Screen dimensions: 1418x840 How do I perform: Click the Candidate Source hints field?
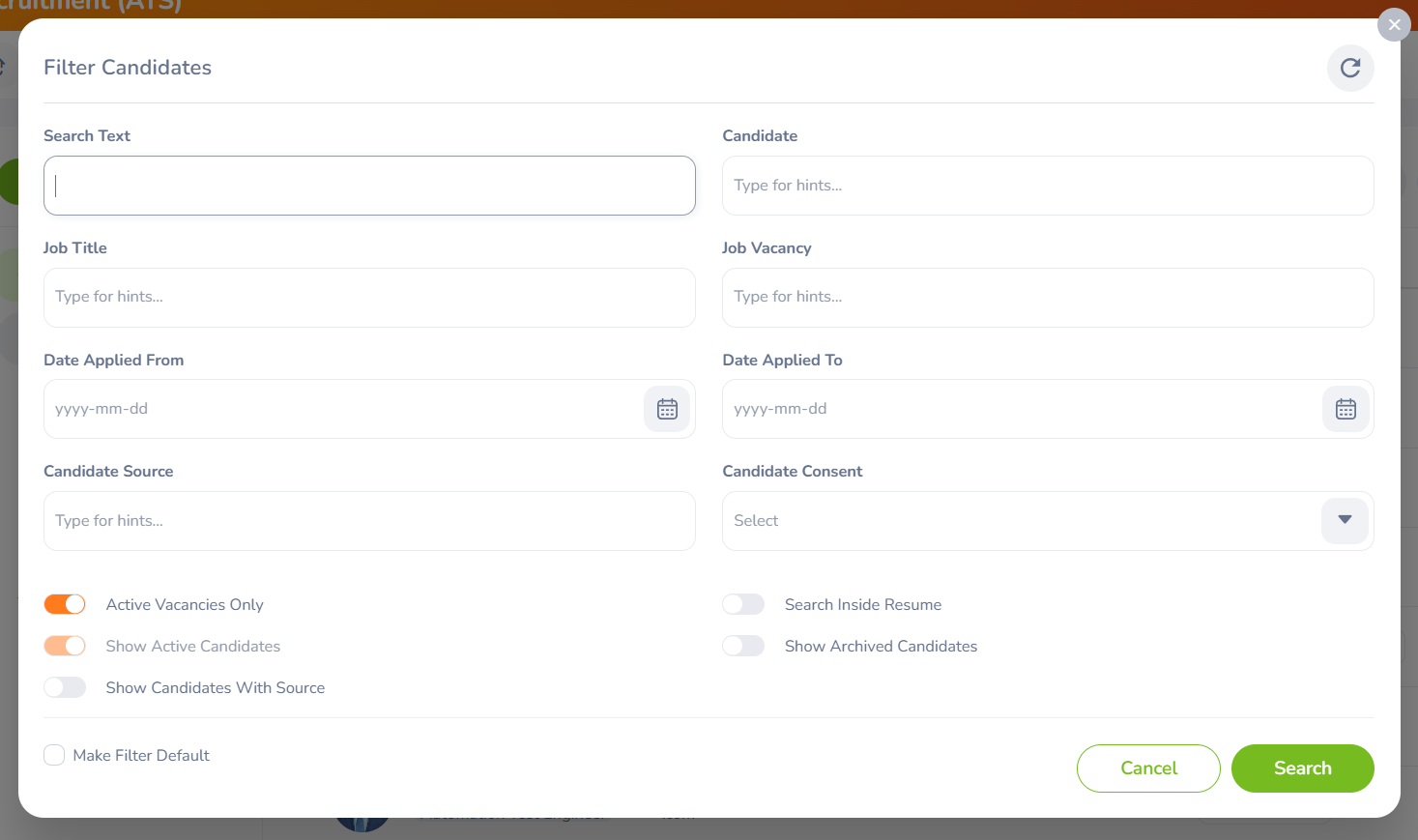coord(369,521)
